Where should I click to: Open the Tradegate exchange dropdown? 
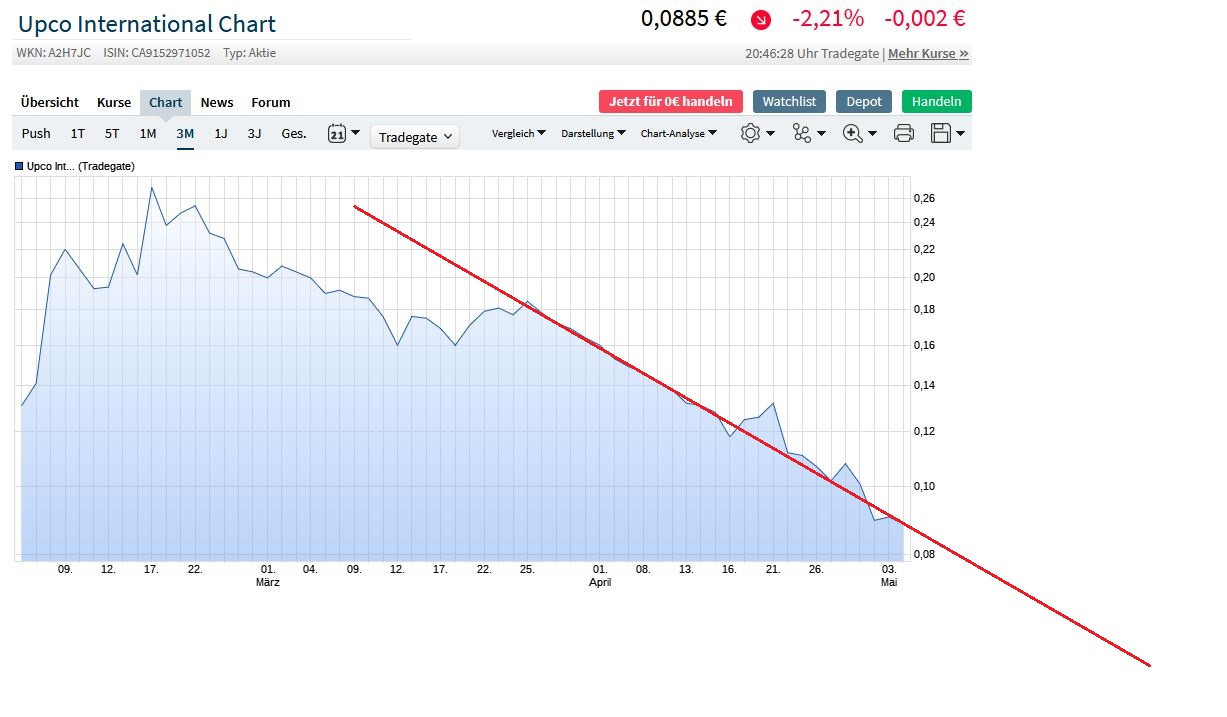tap(415, 137)
